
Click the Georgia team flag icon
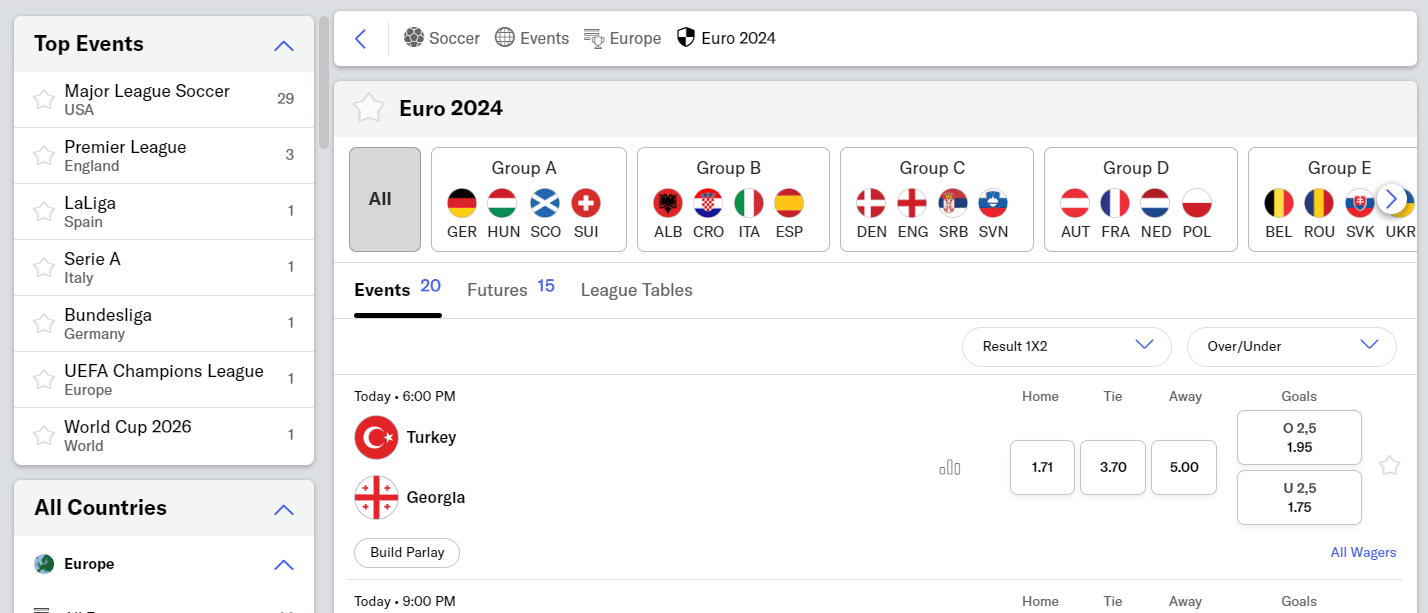(x=375, y=497)
